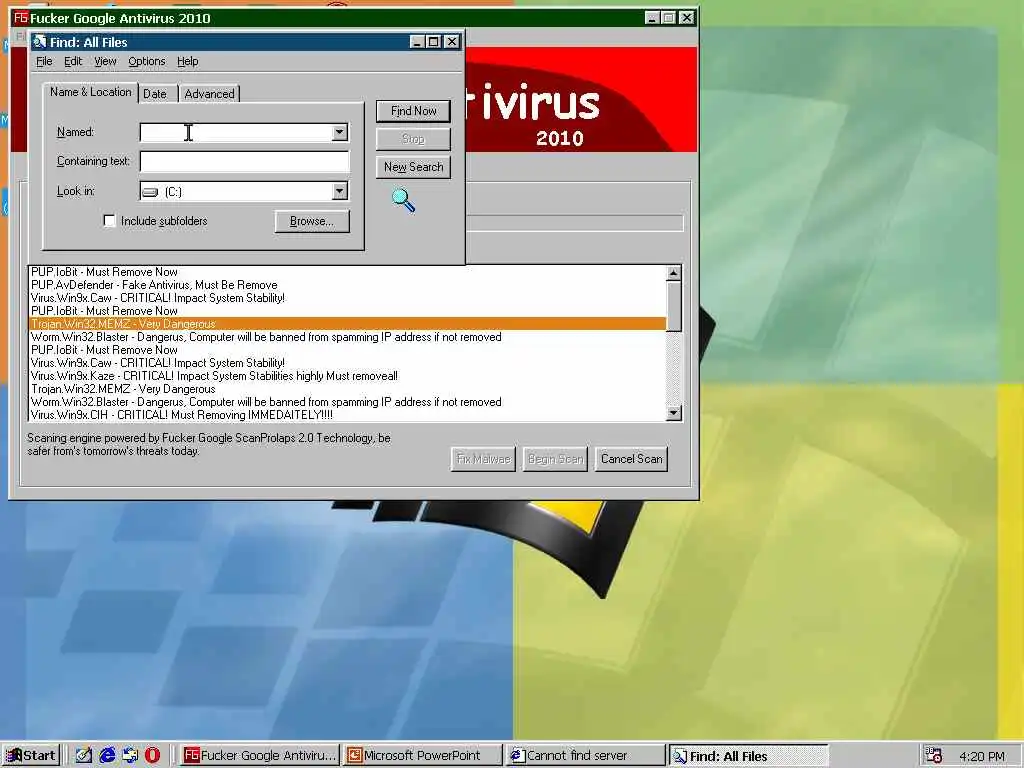Click the scan progress bar in antivirus window
This screenshot has width=1024, height=768.
click(x=575, y=223)
